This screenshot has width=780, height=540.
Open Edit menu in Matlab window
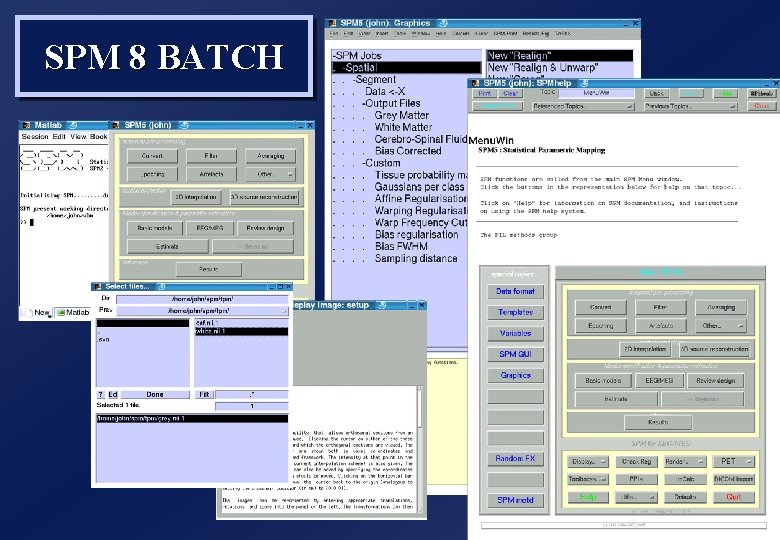click(59, 136)
